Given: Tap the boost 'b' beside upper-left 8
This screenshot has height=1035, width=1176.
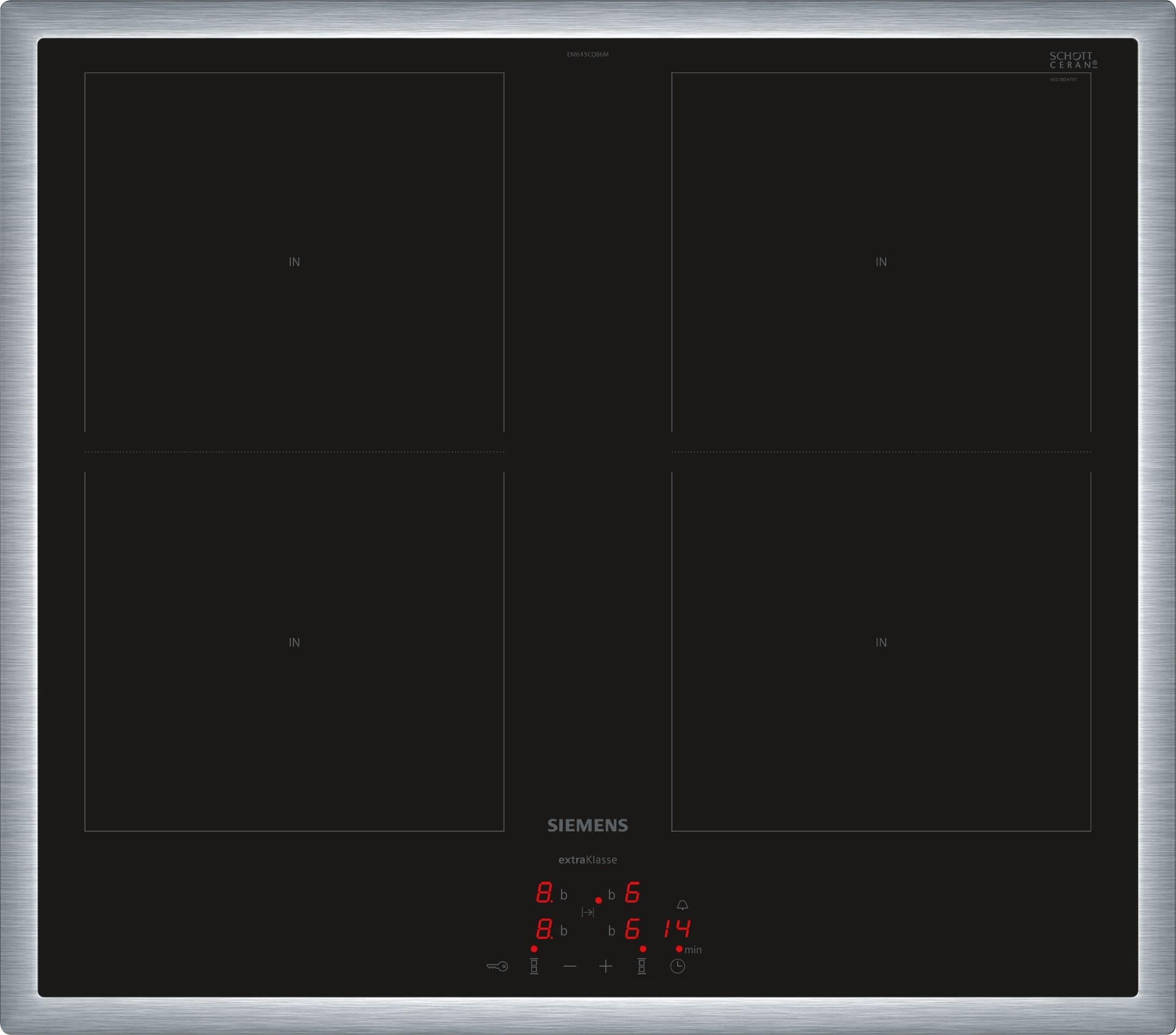Looking at the screenshot, I should 564,895.
